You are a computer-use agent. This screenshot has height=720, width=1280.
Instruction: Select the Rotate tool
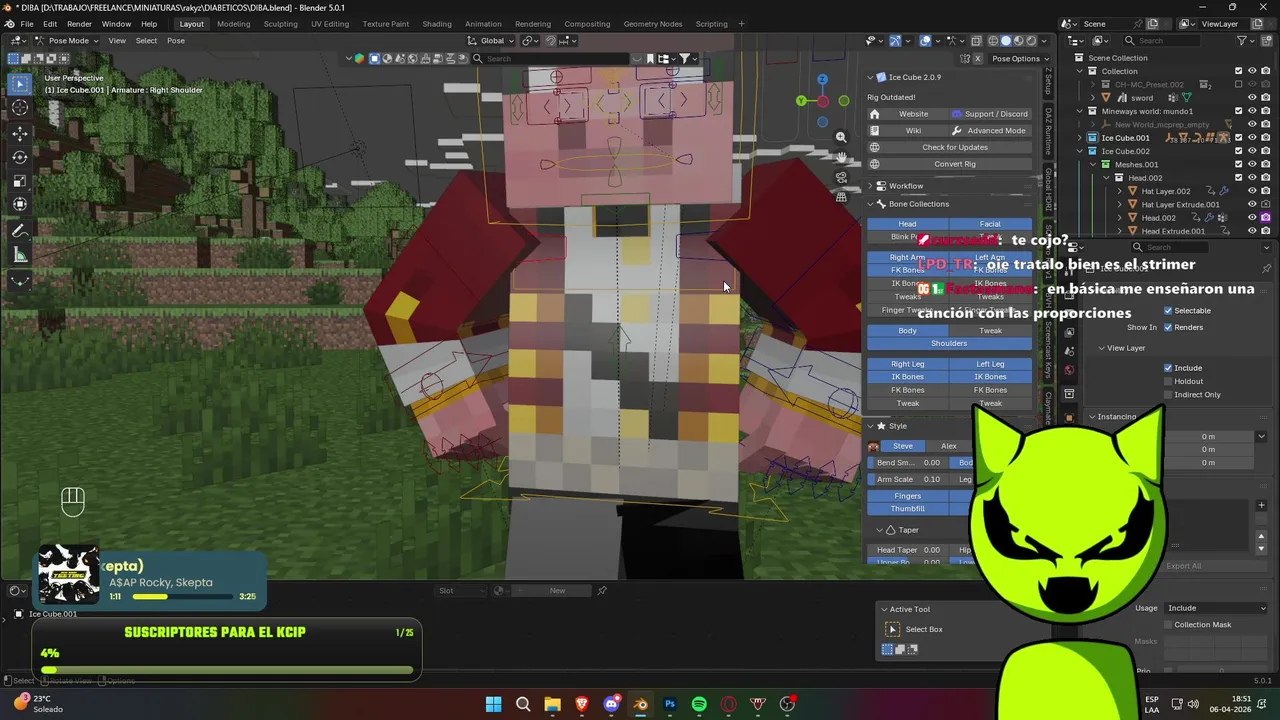point(20,157)
